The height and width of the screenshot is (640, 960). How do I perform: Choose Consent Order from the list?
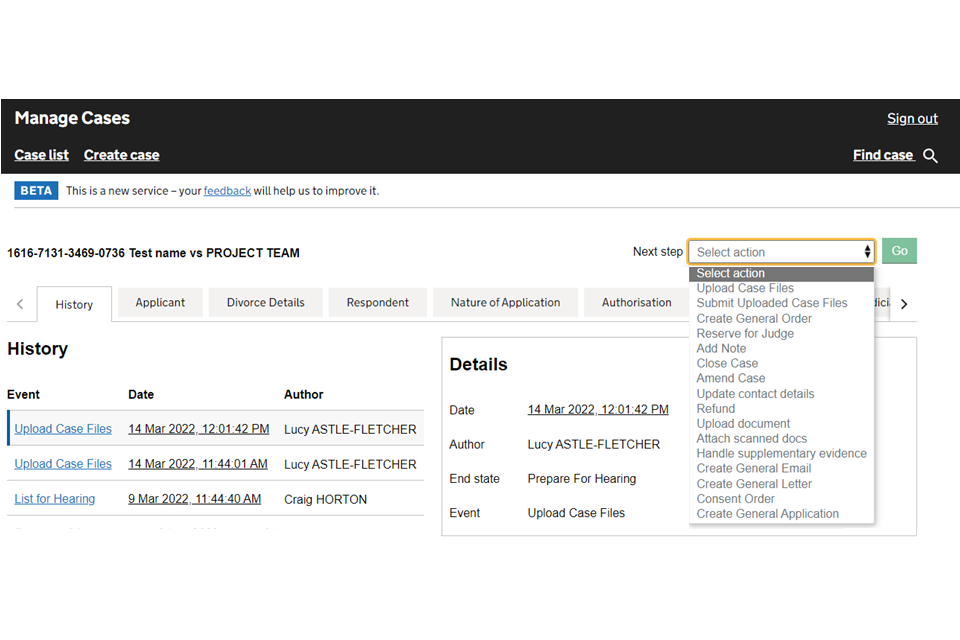tap(735, 498)
